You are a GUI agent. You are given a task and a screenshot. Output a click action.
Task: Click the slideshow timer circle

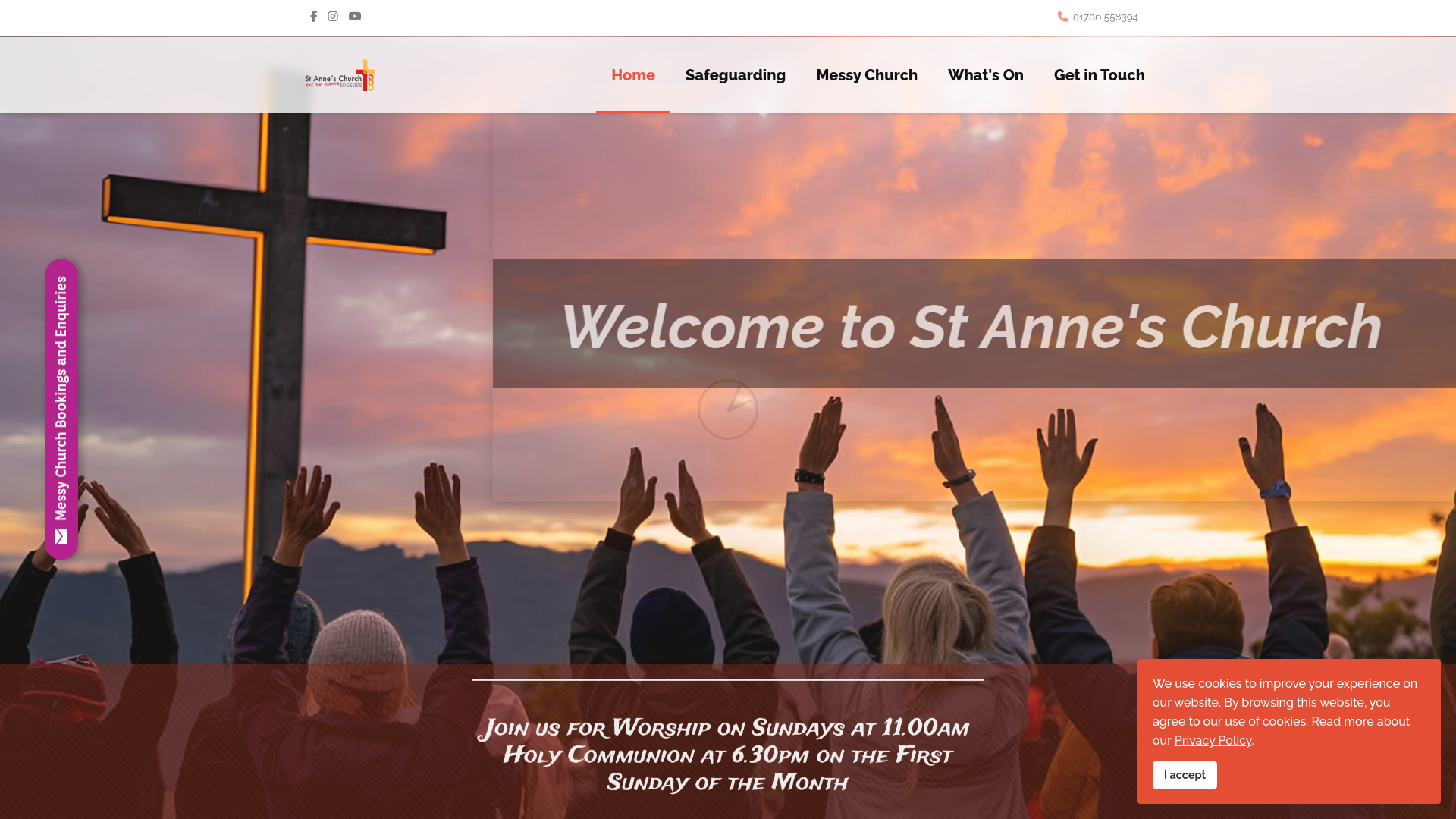coord(728,409)
